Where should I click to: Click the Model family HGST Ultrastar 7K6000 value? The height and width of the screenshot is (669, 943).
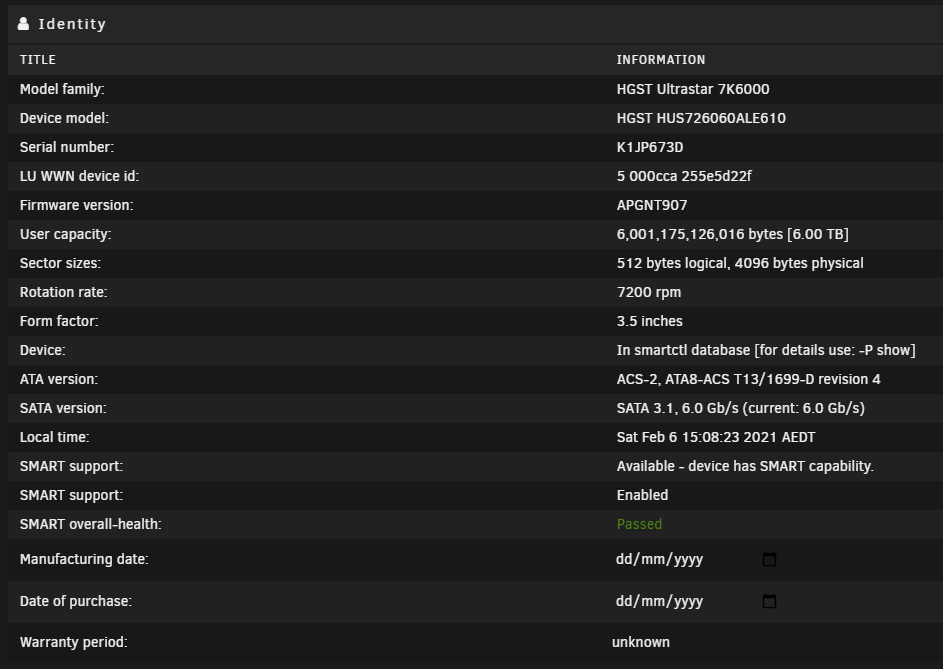[x=693, y=89]
